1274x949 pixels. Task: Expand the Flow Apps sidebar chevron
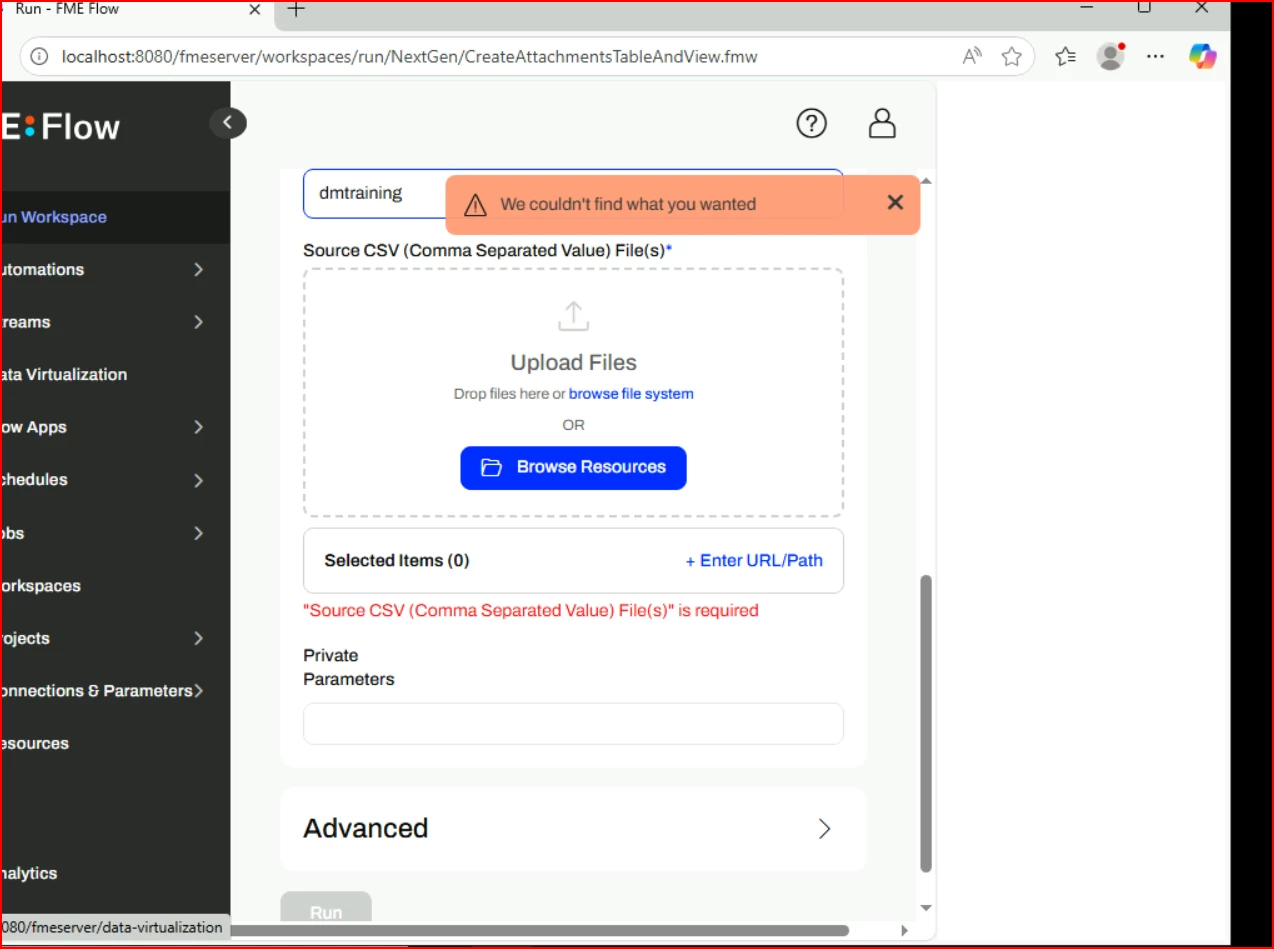(x=198, y=427)
